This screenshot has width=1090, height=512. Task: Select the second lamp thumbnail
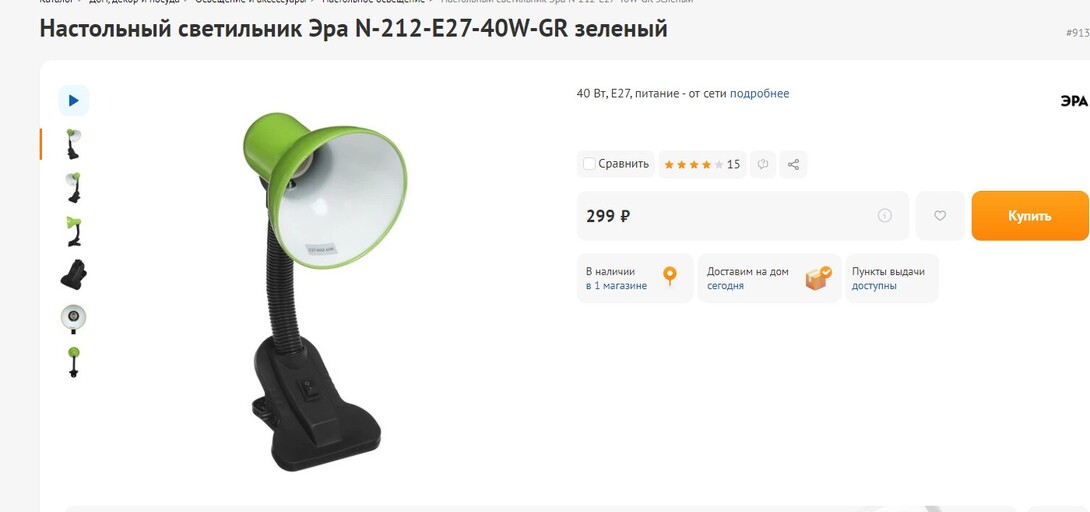point(74,188)
